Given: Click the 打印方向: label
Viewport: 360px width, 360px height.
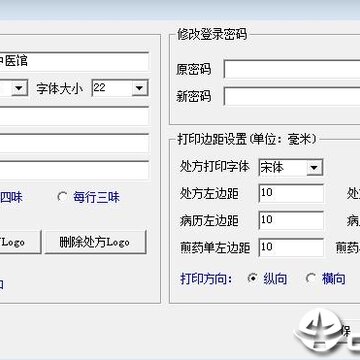Looking at the screenshot, I should pyautogui.click(x=206, y=279).
